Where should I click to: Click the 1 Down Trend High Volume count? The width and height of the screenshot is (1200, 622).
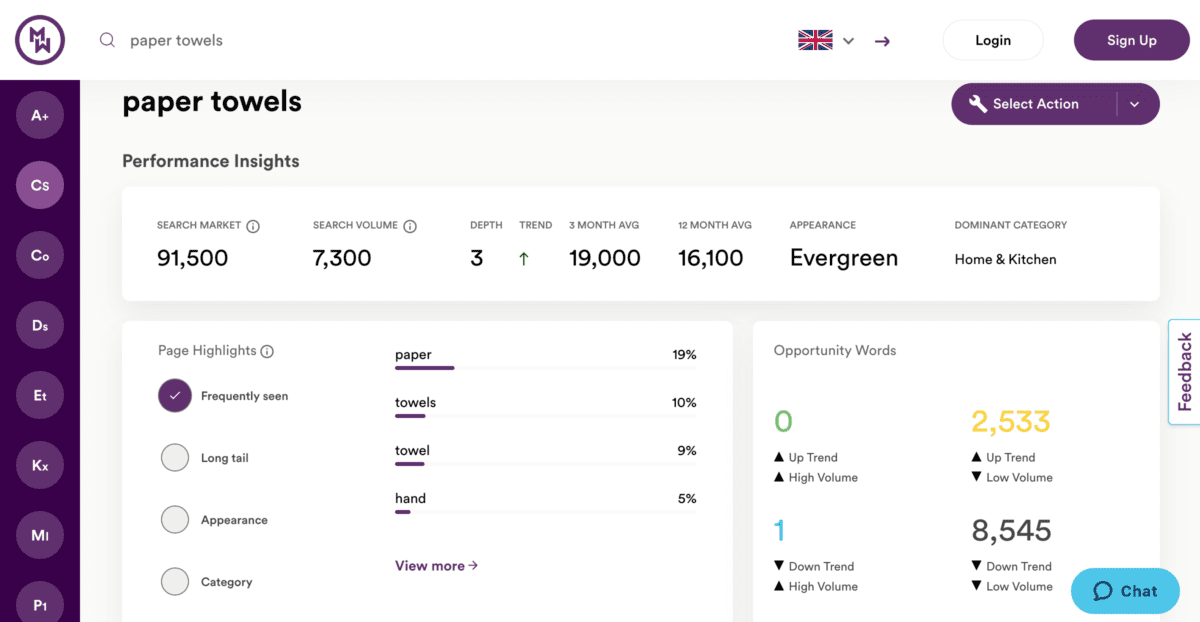click(780, 530)
